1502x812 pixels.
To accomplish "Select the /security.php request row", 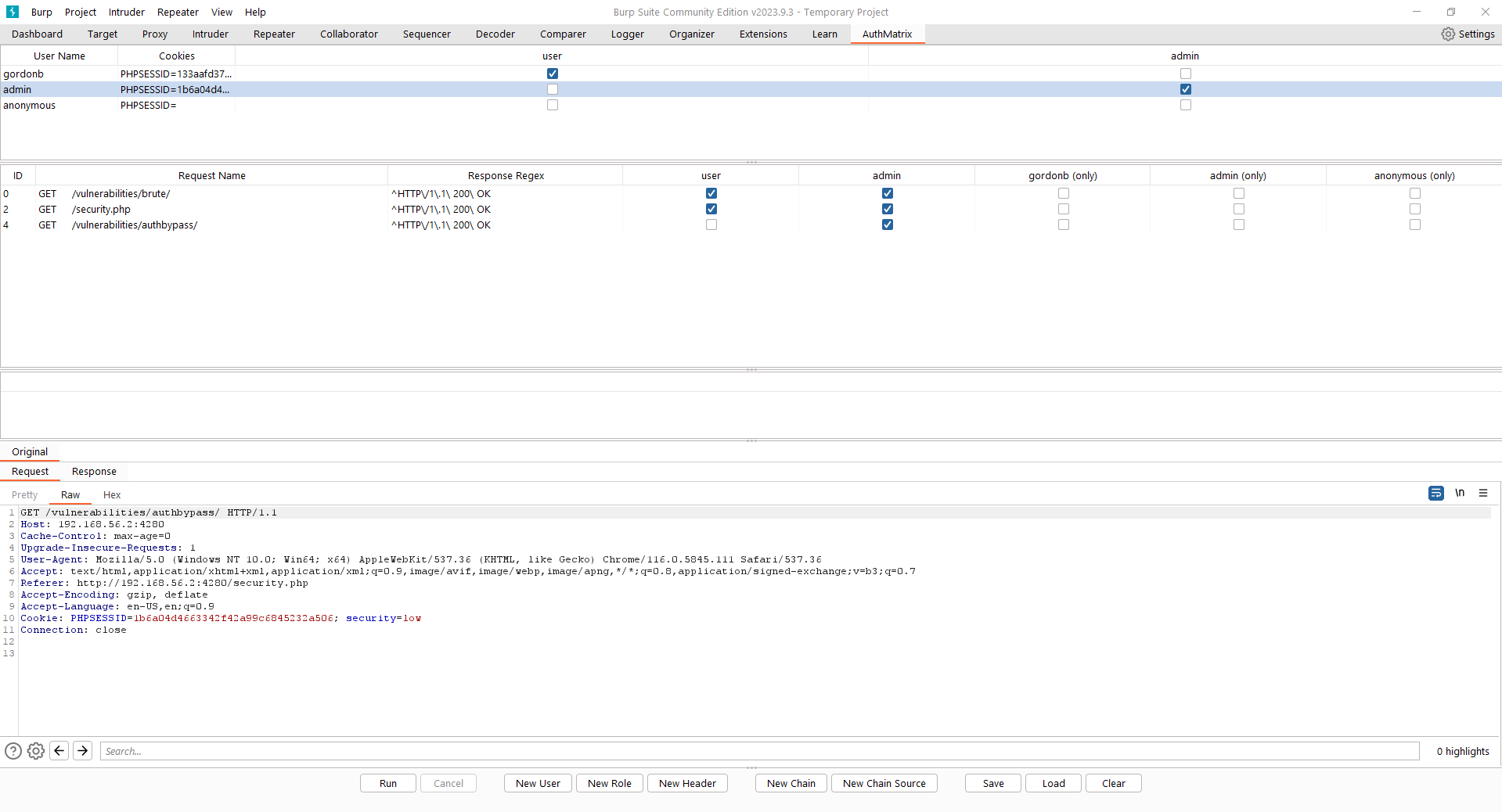I will (751, 209).
